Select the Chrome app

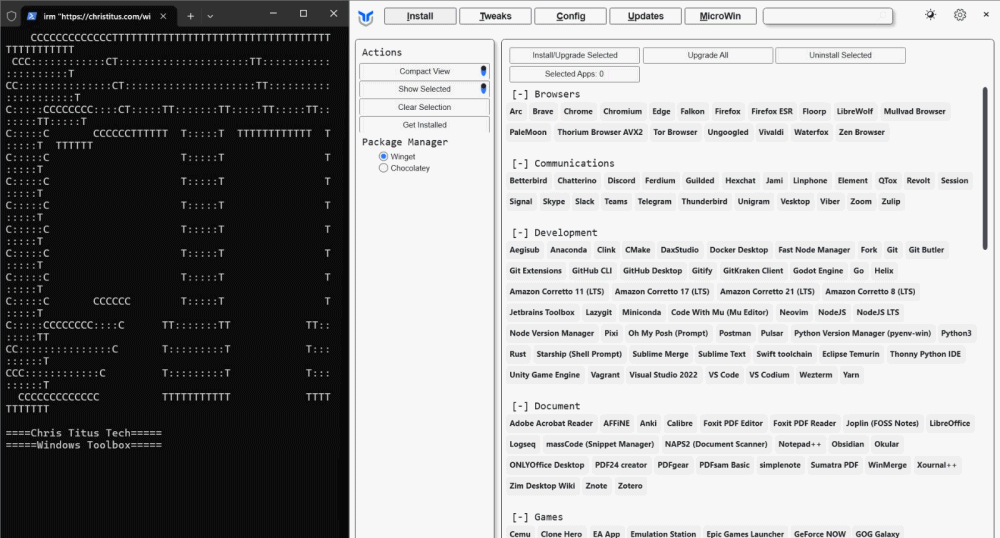[578, 112]
